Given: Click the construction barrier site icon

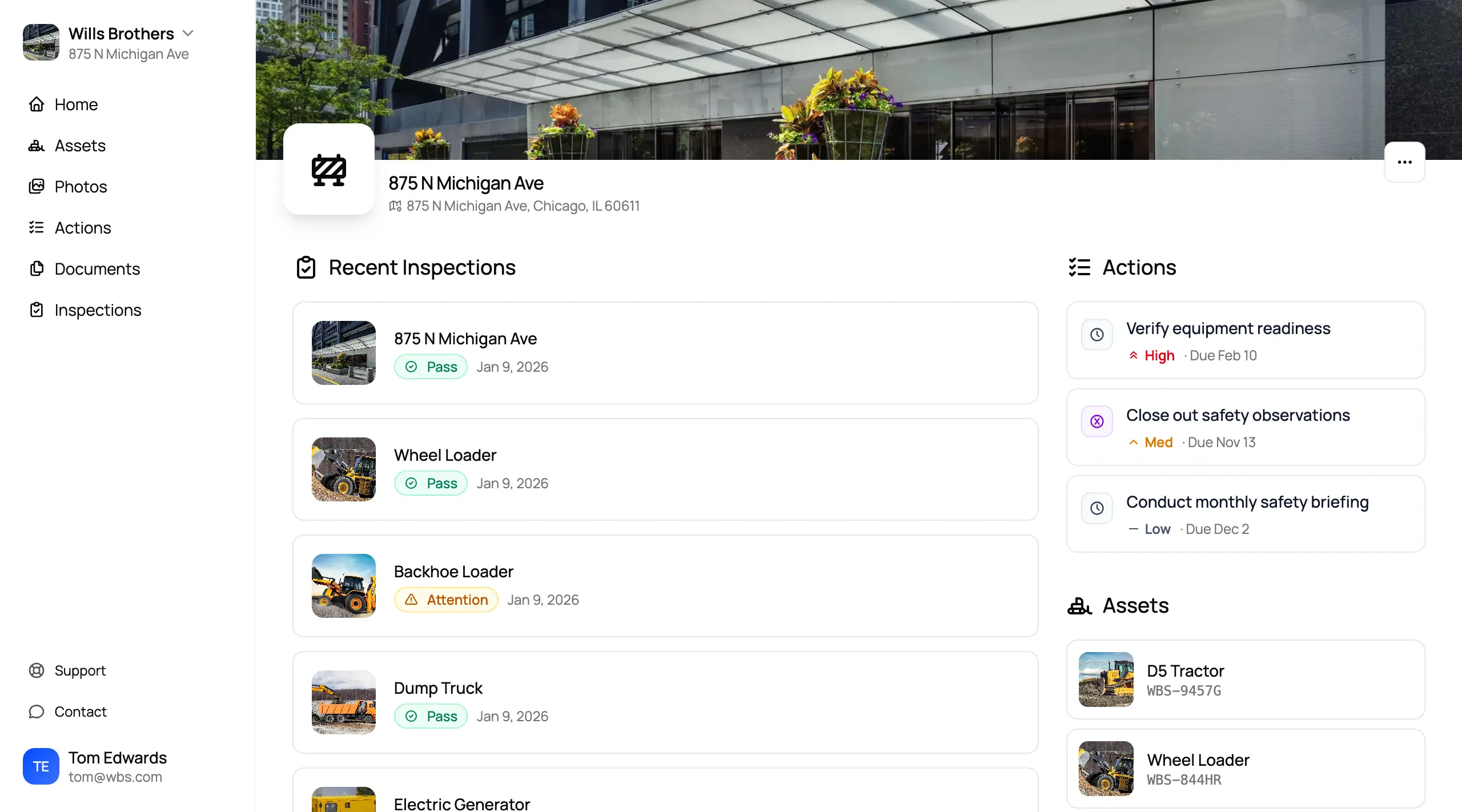Looking at the screenshot, I should pos(329,170).
